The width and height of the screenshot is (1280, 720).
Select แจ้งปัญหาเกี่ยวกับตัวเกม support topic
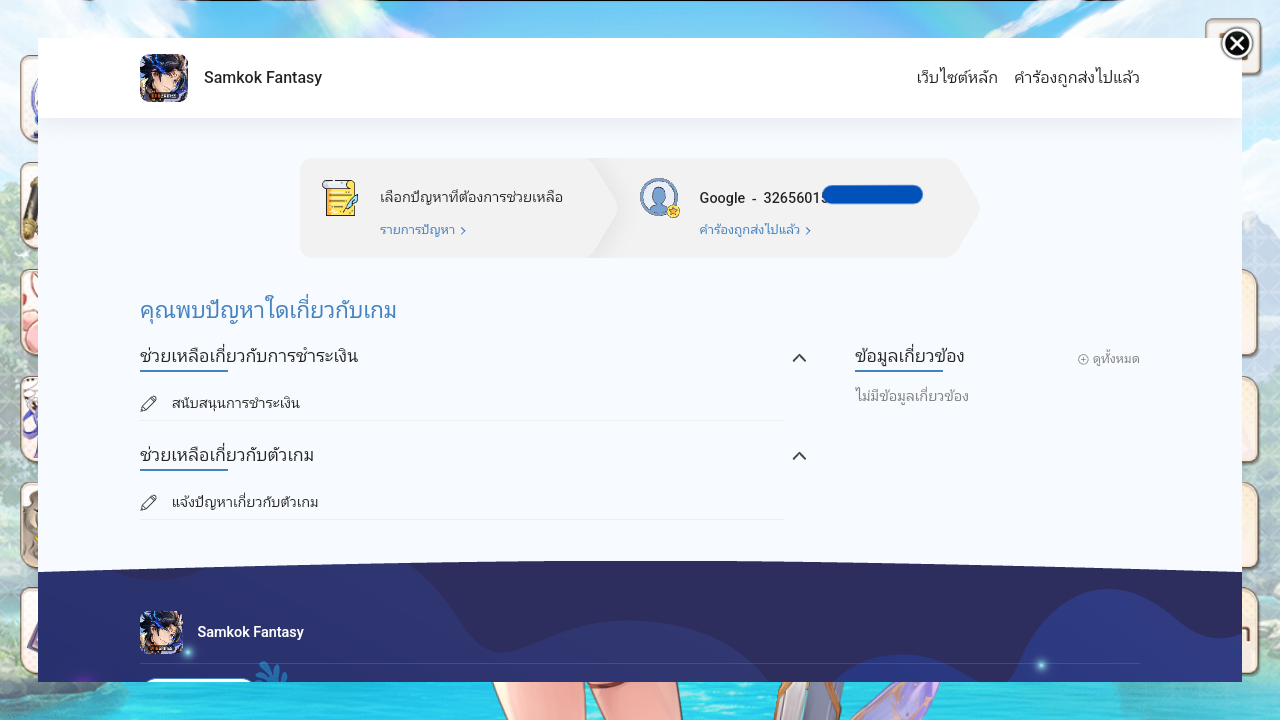click(245, 503)
